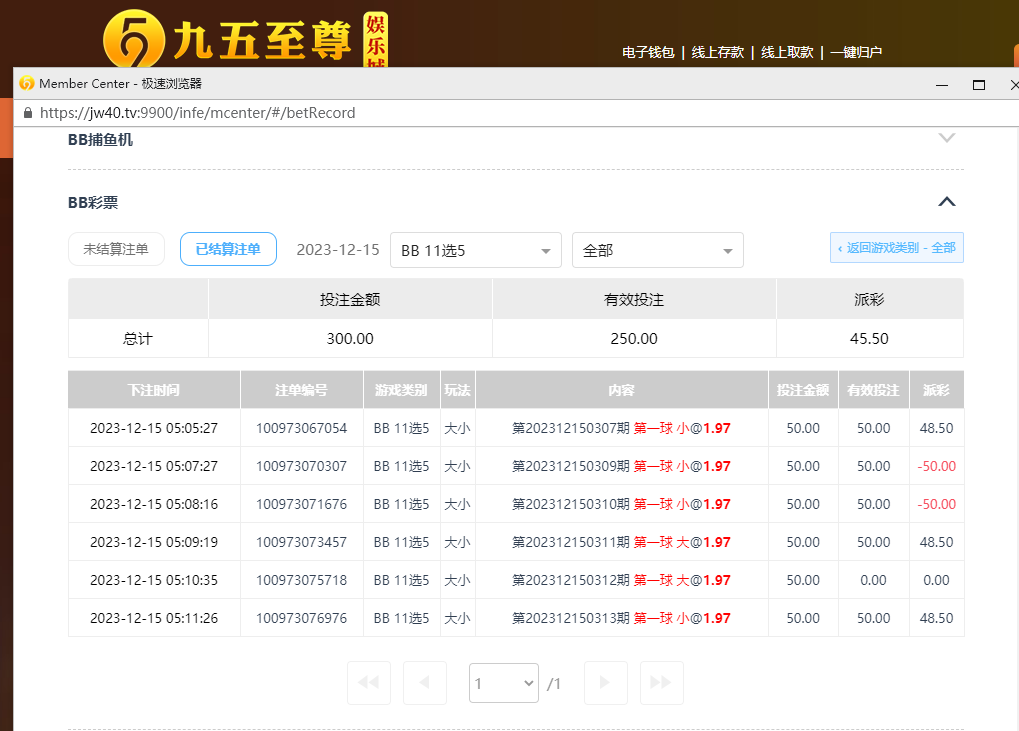Image resolution: width=1019 pixels, height=731 pixels.
Task: Click the Member Center window favicon
Action: click(x=27, y=84)
